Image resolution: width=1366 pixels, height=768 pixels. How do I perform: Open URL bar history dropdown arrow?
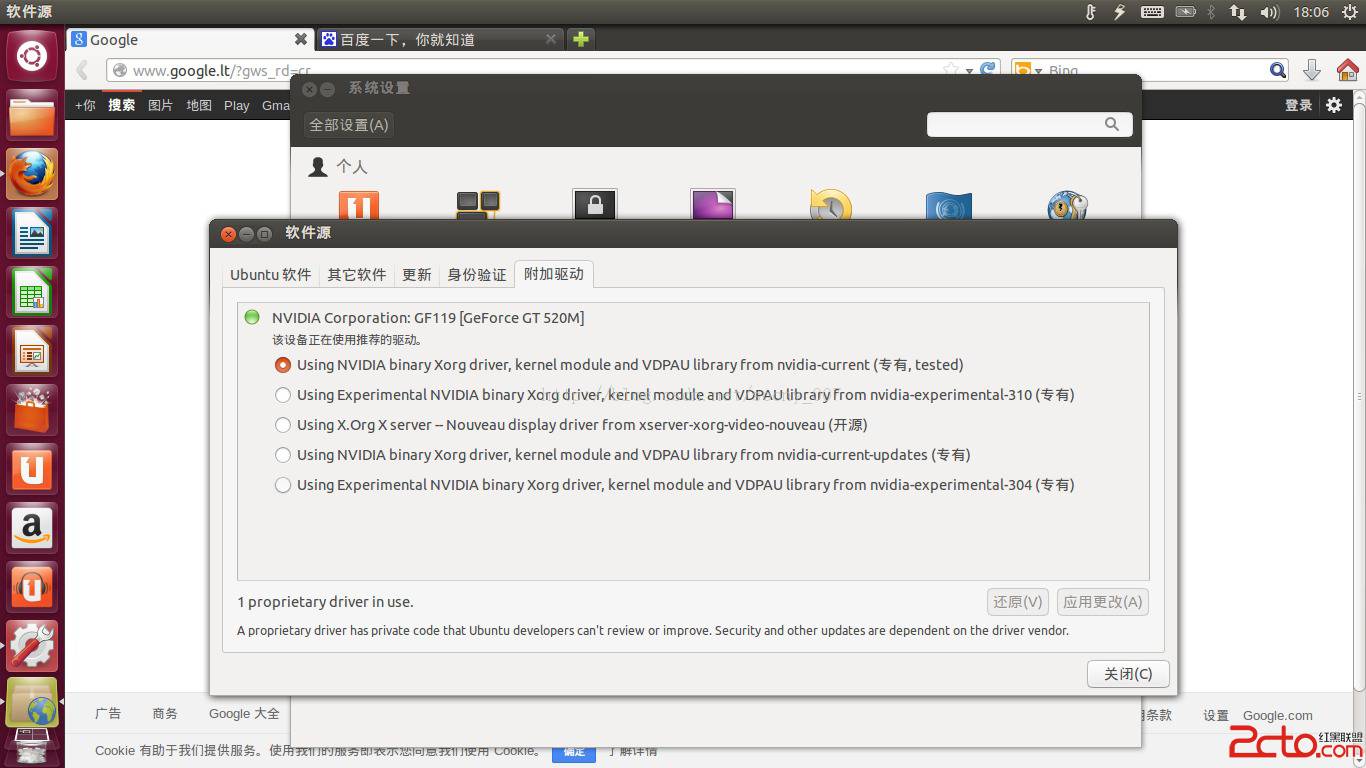pyautogui.click(x=969, y=71)
